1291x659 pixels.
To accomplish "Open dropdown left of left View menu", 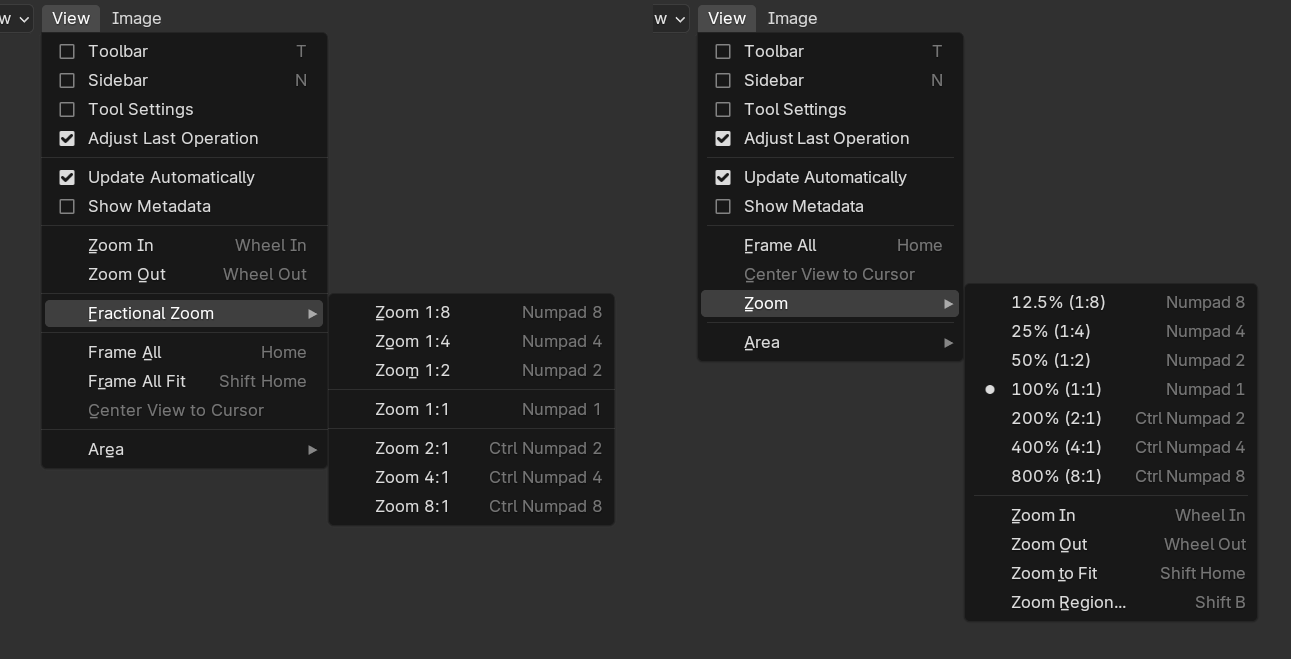I will coord(16,18).
